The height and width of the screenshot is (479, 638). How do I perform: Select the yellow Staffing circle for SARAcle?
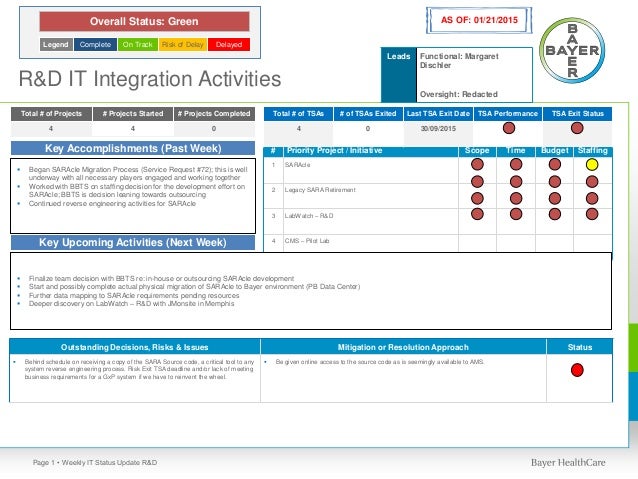point(592,164)
